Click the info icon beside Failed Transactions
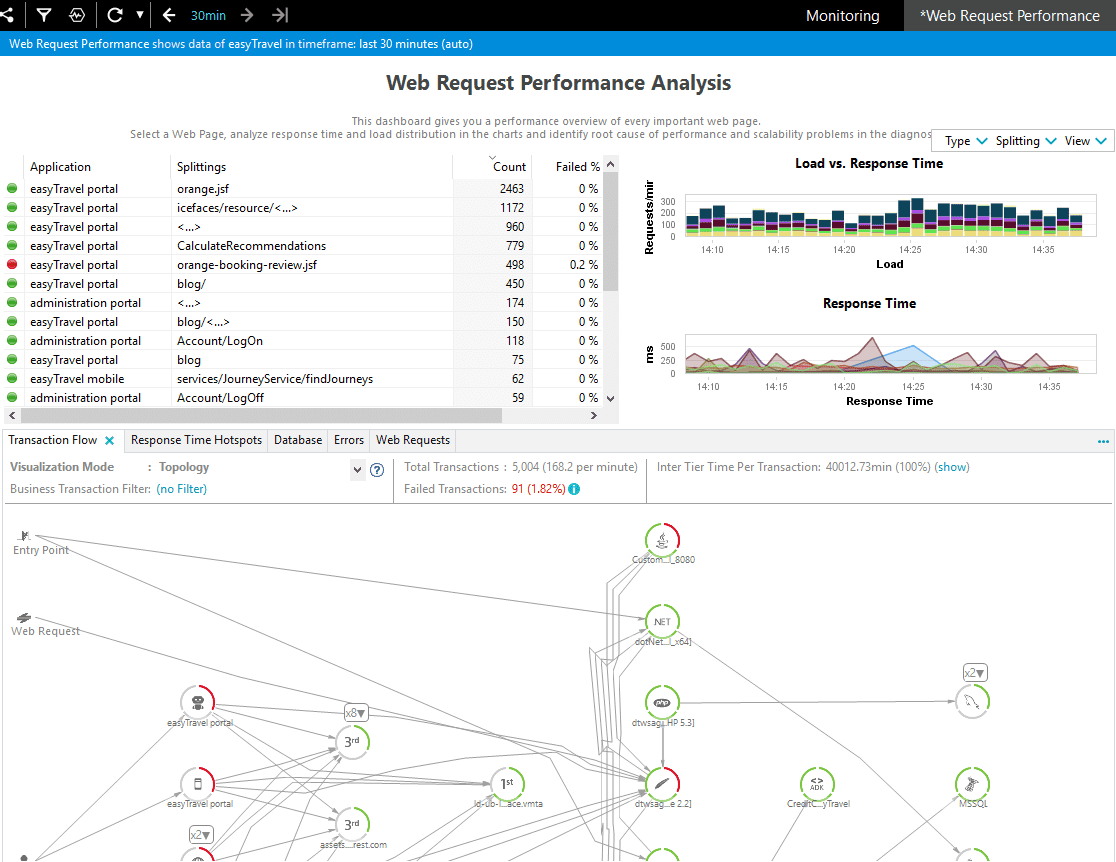The width and height of the screenshot is (1116, 862). pyautogui.click(x=574, y=489)
